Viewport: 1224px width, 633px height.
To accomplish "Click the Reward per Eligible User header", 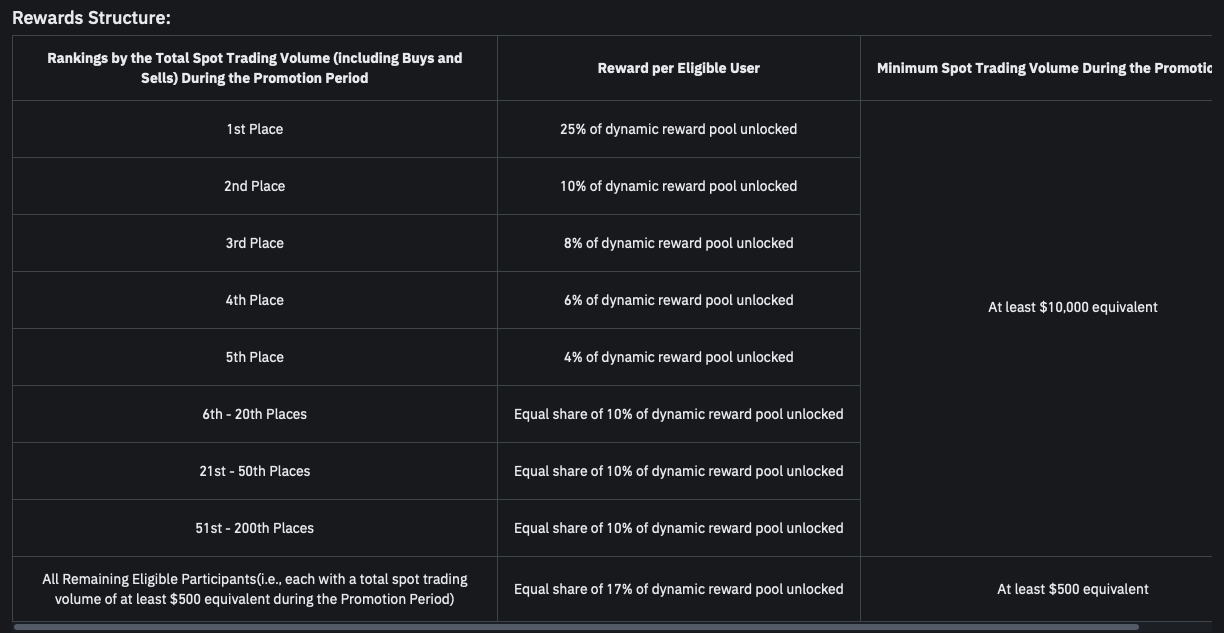I will coord(678,68).
